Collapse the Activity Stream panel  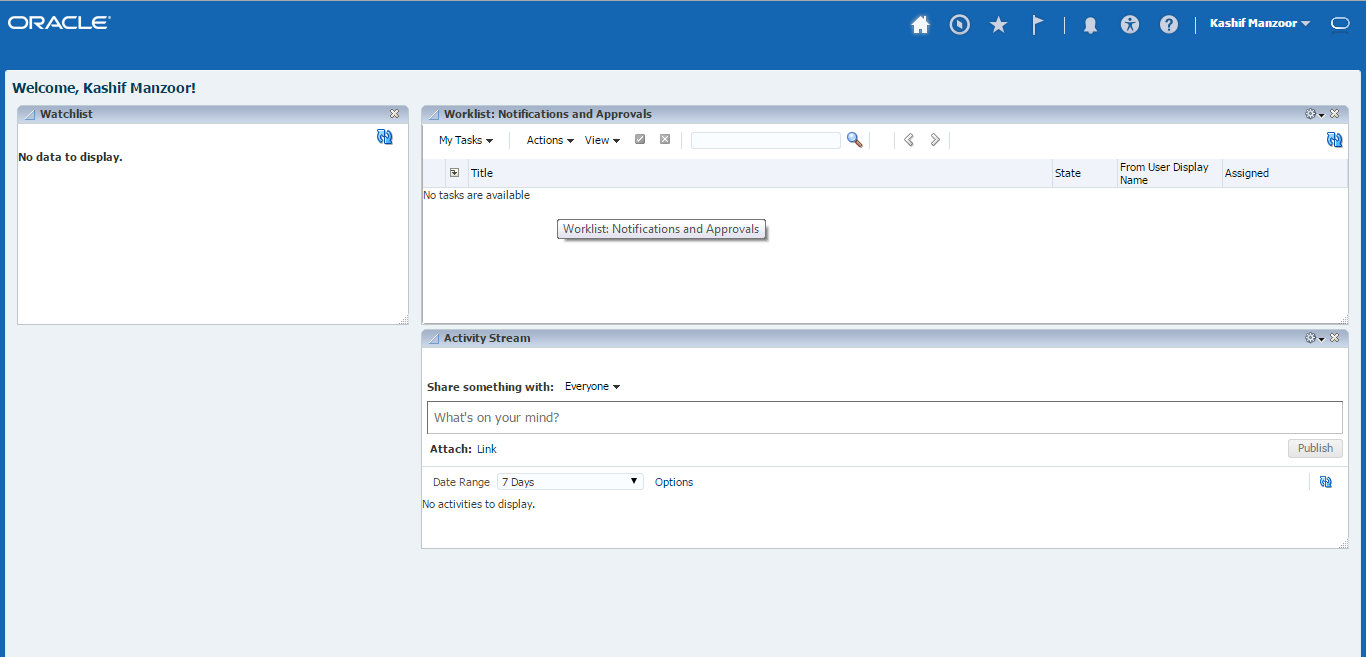coord(433,338)
